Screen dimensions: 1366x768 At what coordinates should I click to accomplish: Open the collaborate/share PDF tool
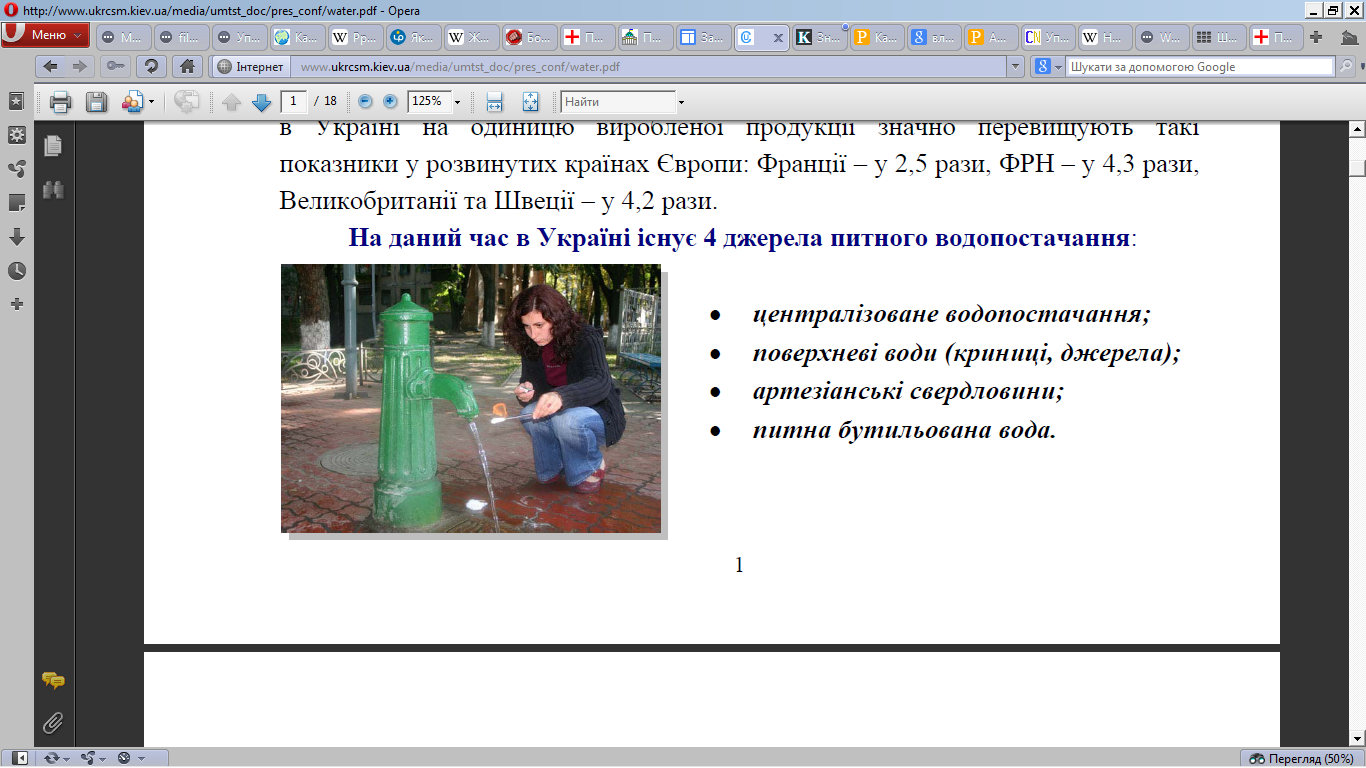(x=132, y=102)
